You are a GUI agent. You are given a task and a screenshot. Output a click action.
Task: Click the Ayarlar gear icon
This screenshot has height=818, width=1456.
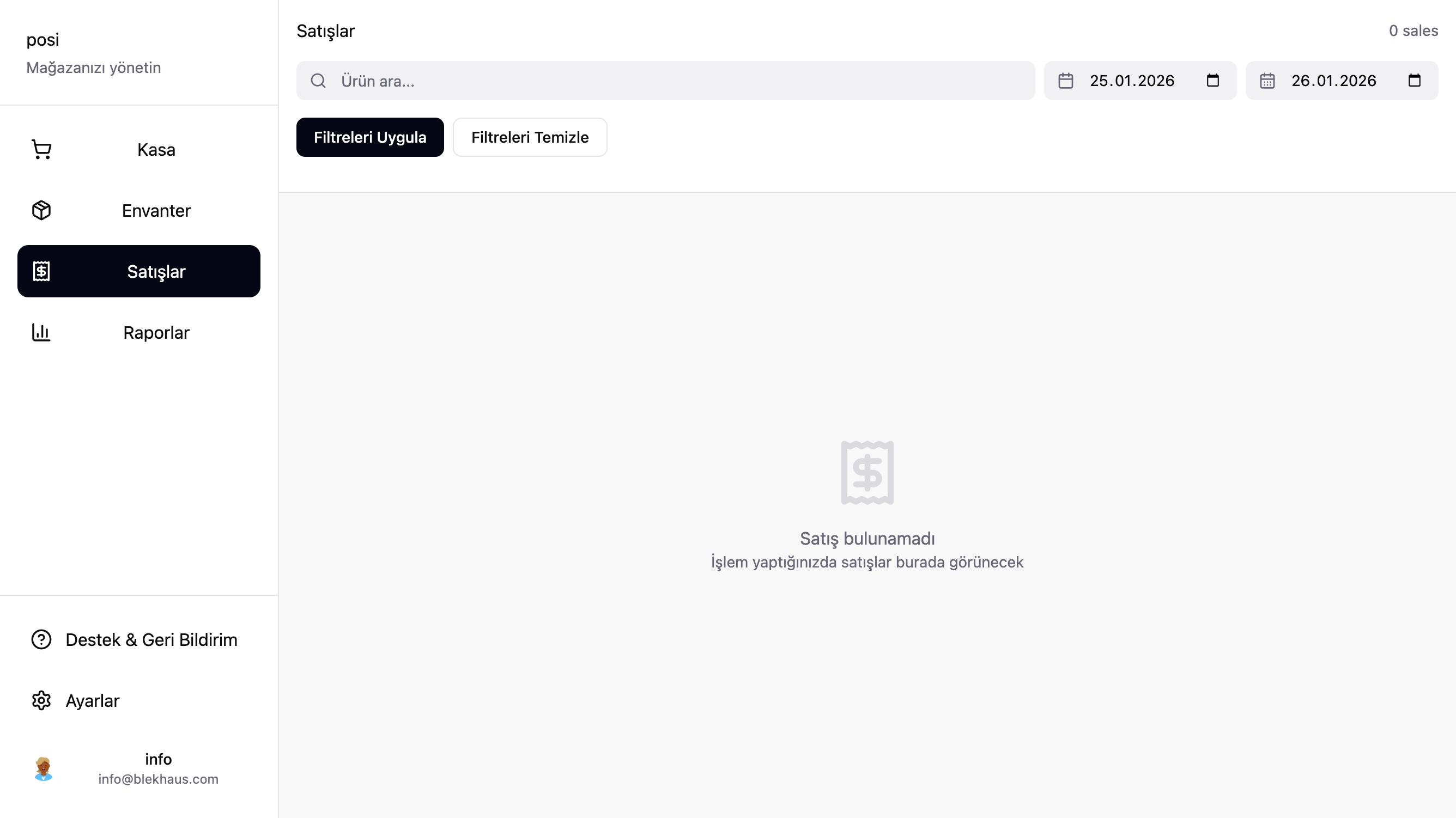point(41,701)
